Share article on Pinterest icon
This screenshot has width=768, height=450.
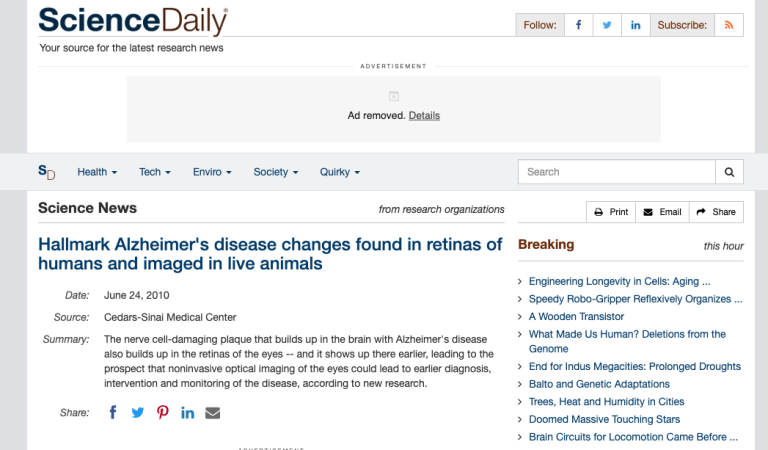[x=163, y=412]
